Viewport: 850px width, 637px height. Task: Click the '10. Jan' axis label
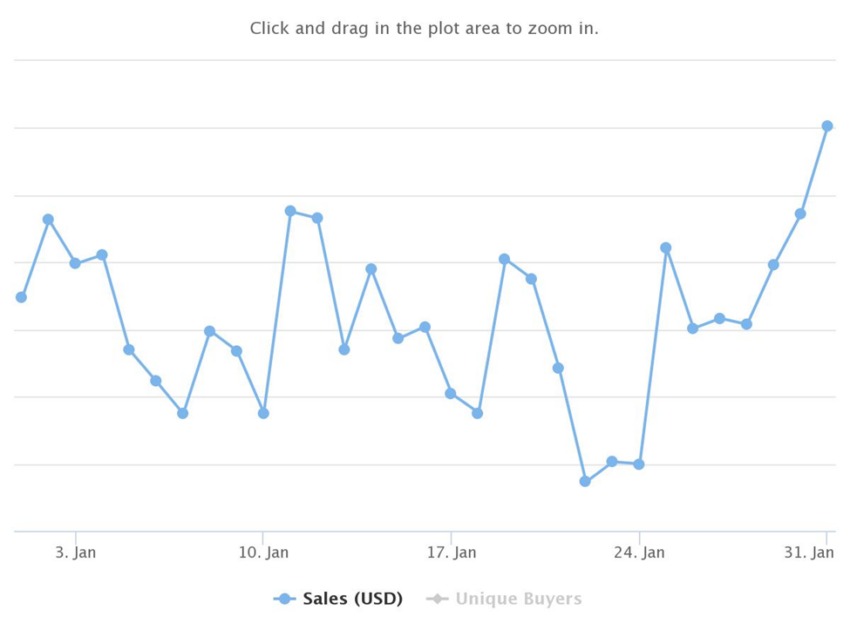(263, 552)
